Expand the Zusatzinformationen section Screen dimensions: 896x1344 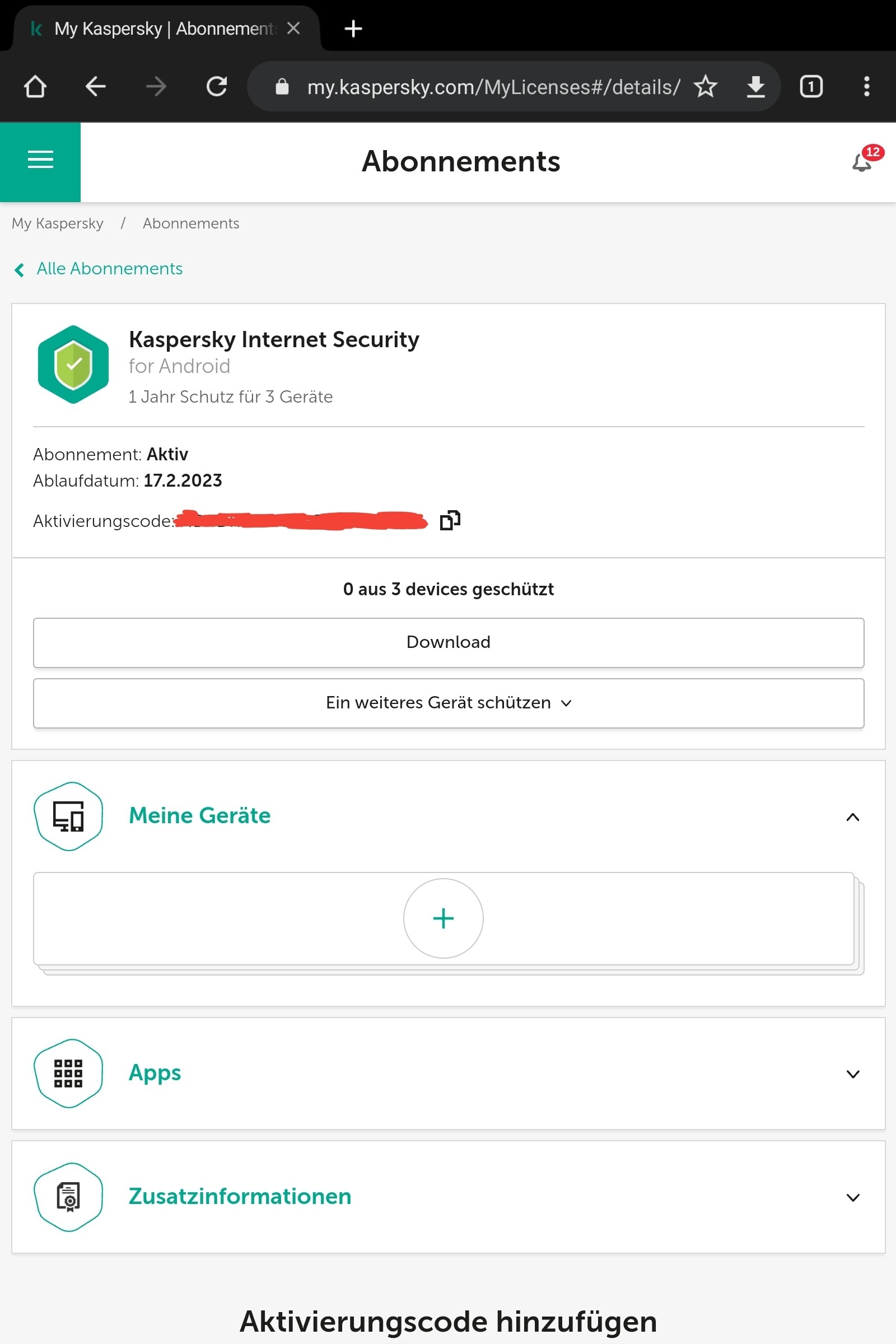(x=852, y=1198)
